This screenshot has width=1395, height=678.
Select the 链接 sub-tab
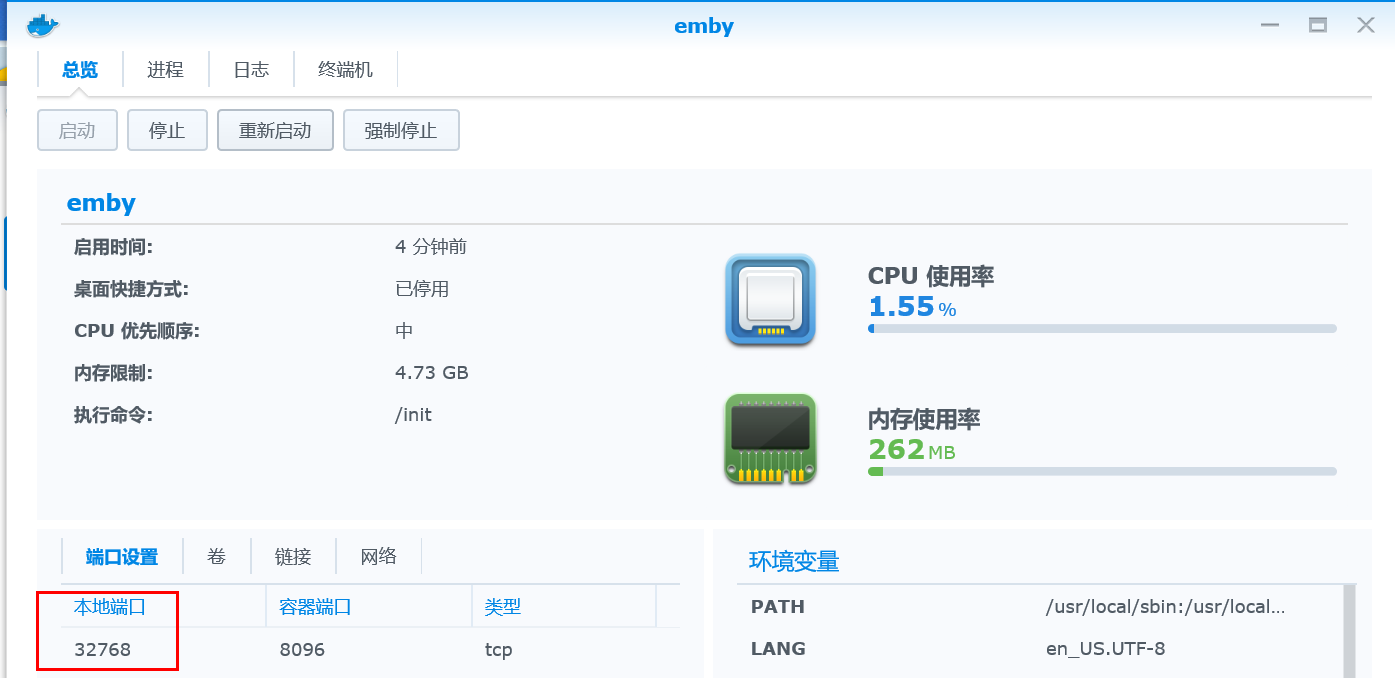coord(293,557)
